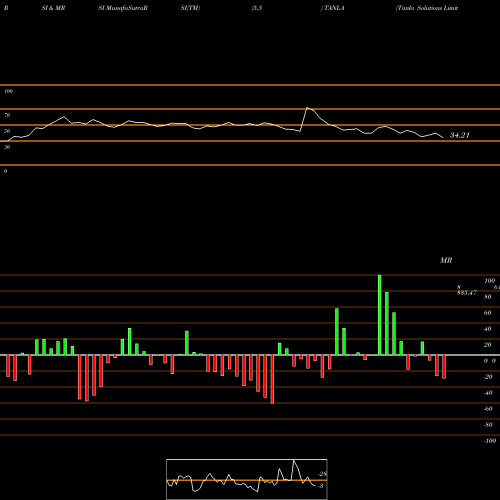Click the 40 label on MR axis
Viewport: 500px width, 500px height.
(487, 329)
